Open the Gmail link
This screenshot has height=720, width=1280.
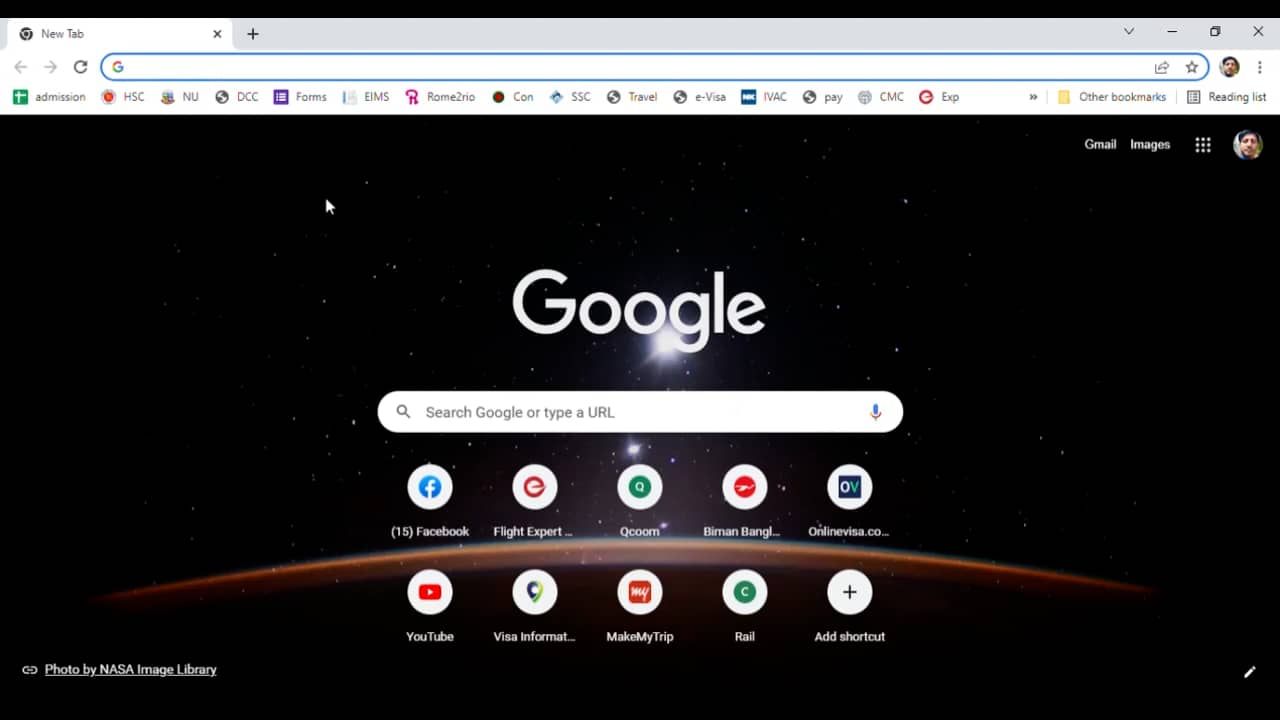point(1100,145)
